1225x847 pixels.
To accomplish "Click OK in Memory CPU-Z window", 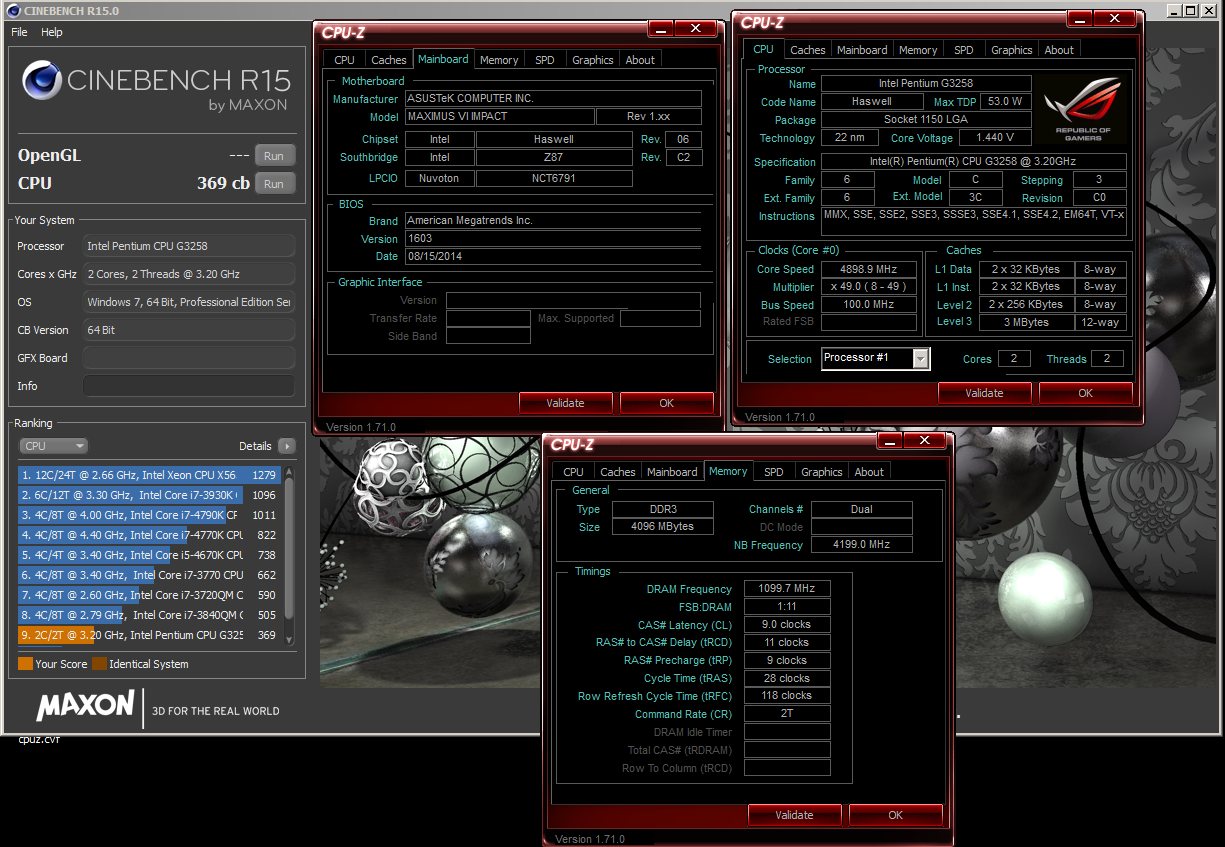I will tap(896, 815).
